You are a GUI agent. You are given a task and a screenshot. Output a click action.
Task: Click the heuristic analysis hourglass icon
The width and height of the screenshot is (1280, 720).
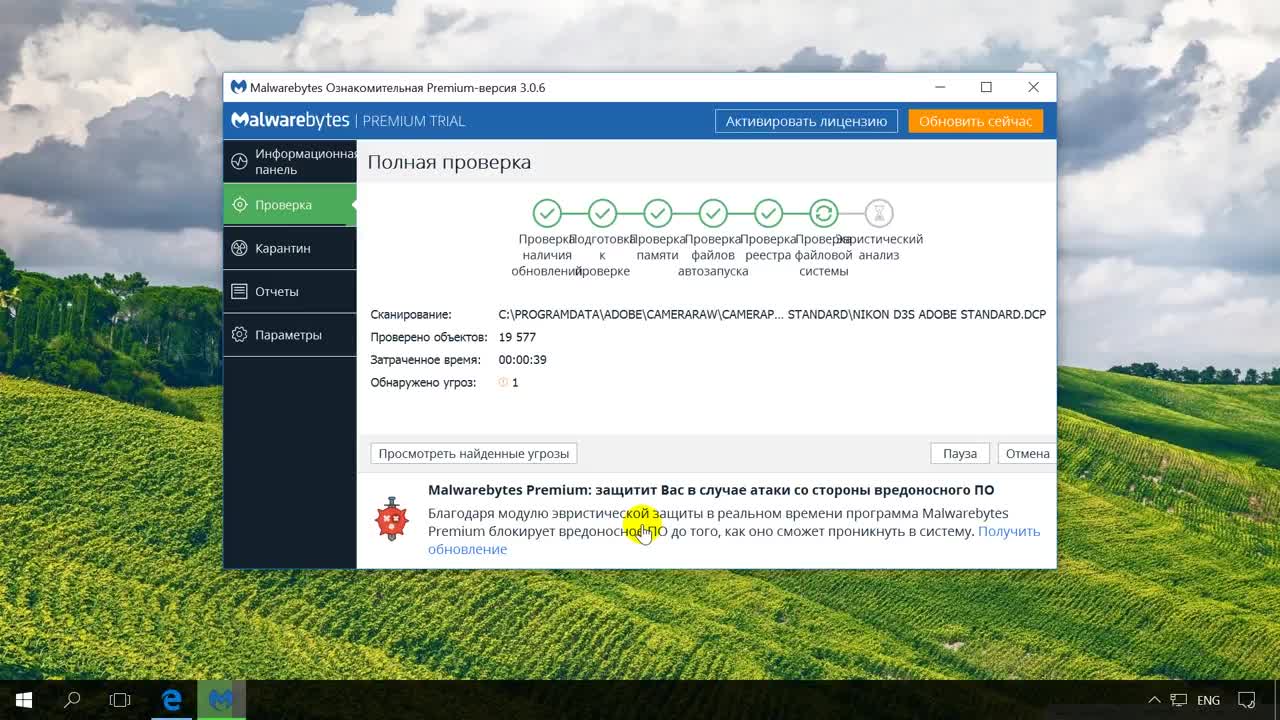click(x=879, y=213)
